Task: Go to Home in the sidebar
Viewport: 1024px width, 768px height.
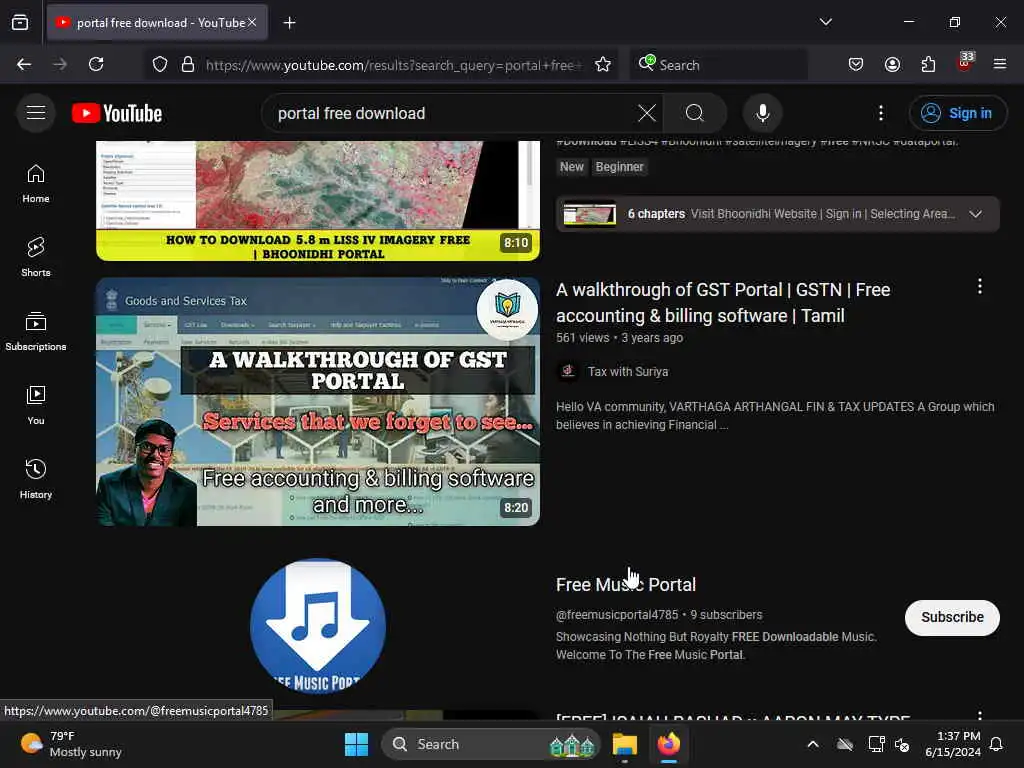Action: 36,184
